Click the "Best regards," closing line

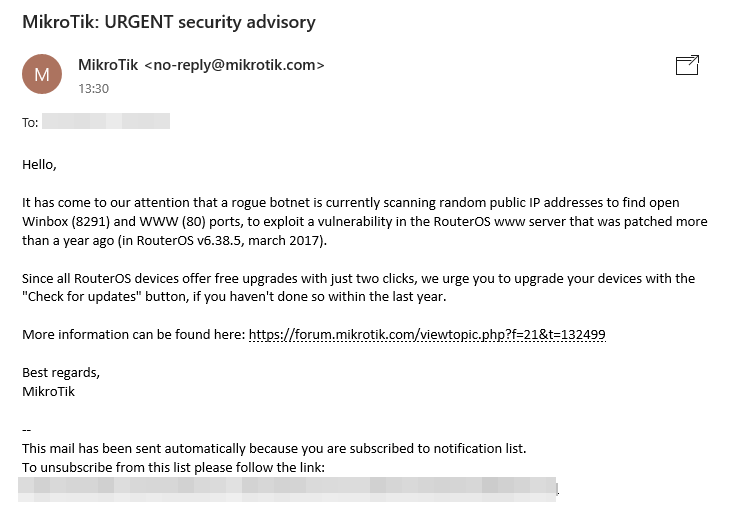point(61,373)
